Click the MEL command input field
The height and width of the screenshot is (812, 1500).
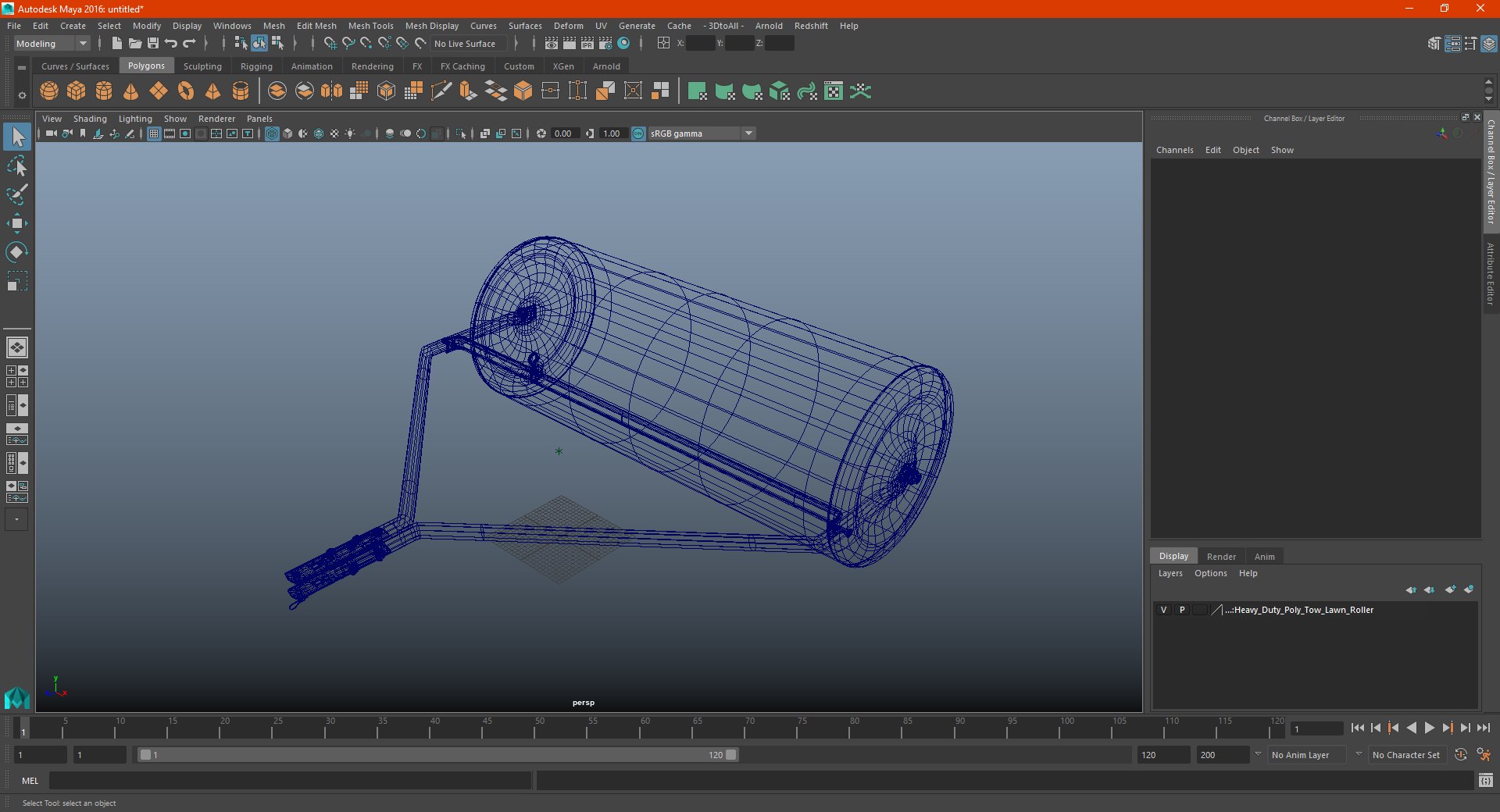coord(290,780)
